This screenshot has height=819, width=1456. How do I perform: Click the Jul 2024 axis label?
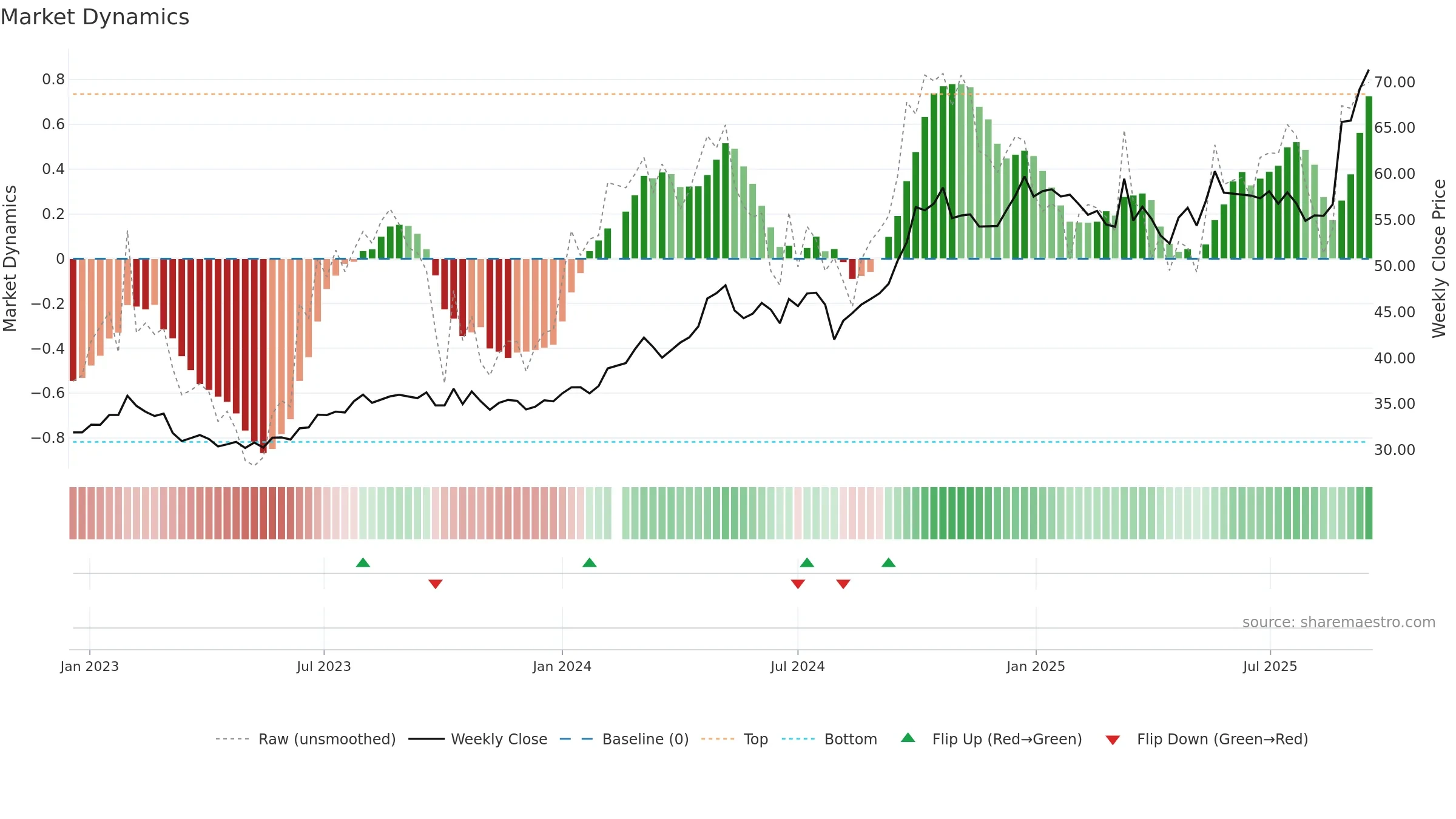click(798, 666)
